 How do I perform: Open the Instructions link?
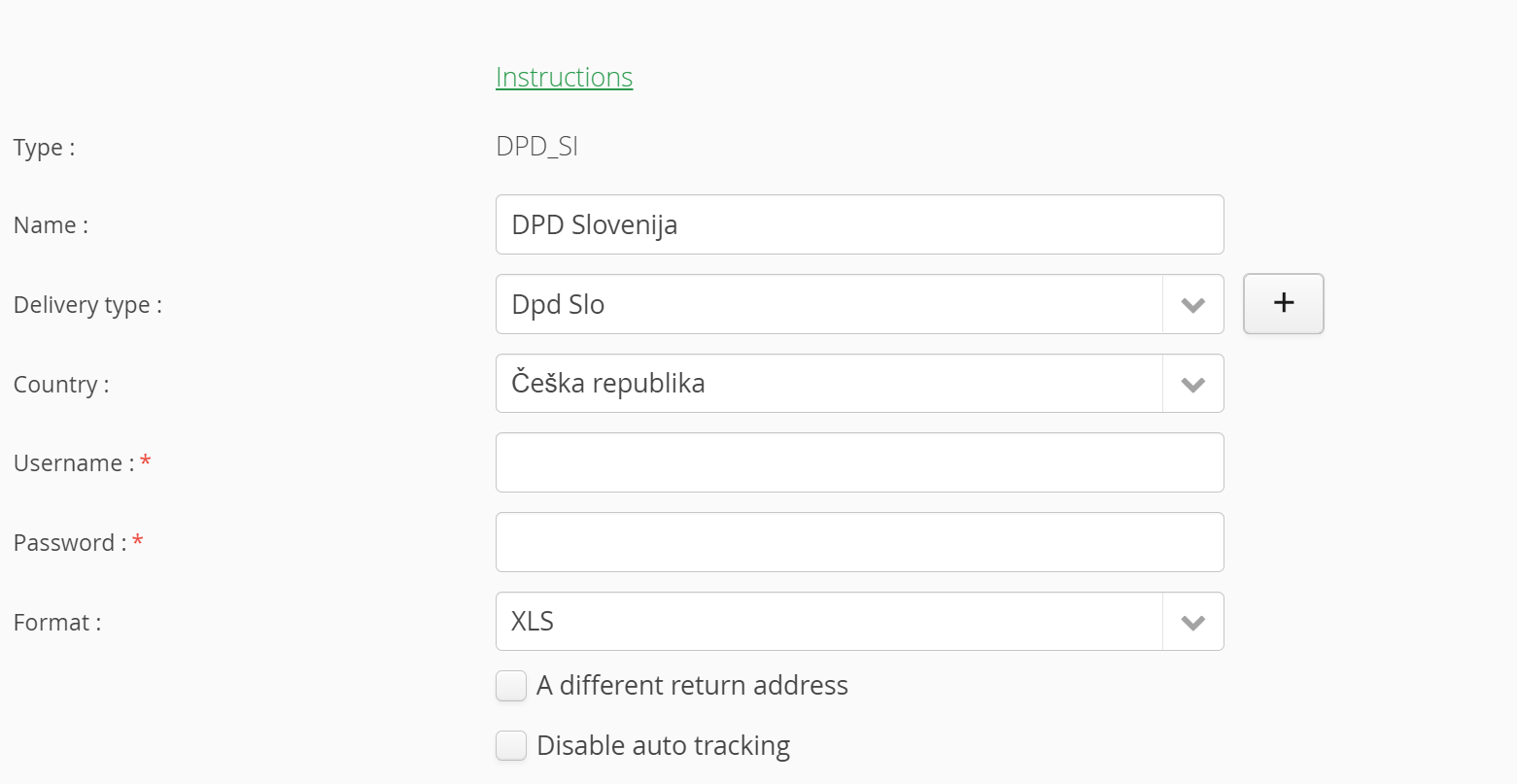pyautogui.click(x=564, y=78)
